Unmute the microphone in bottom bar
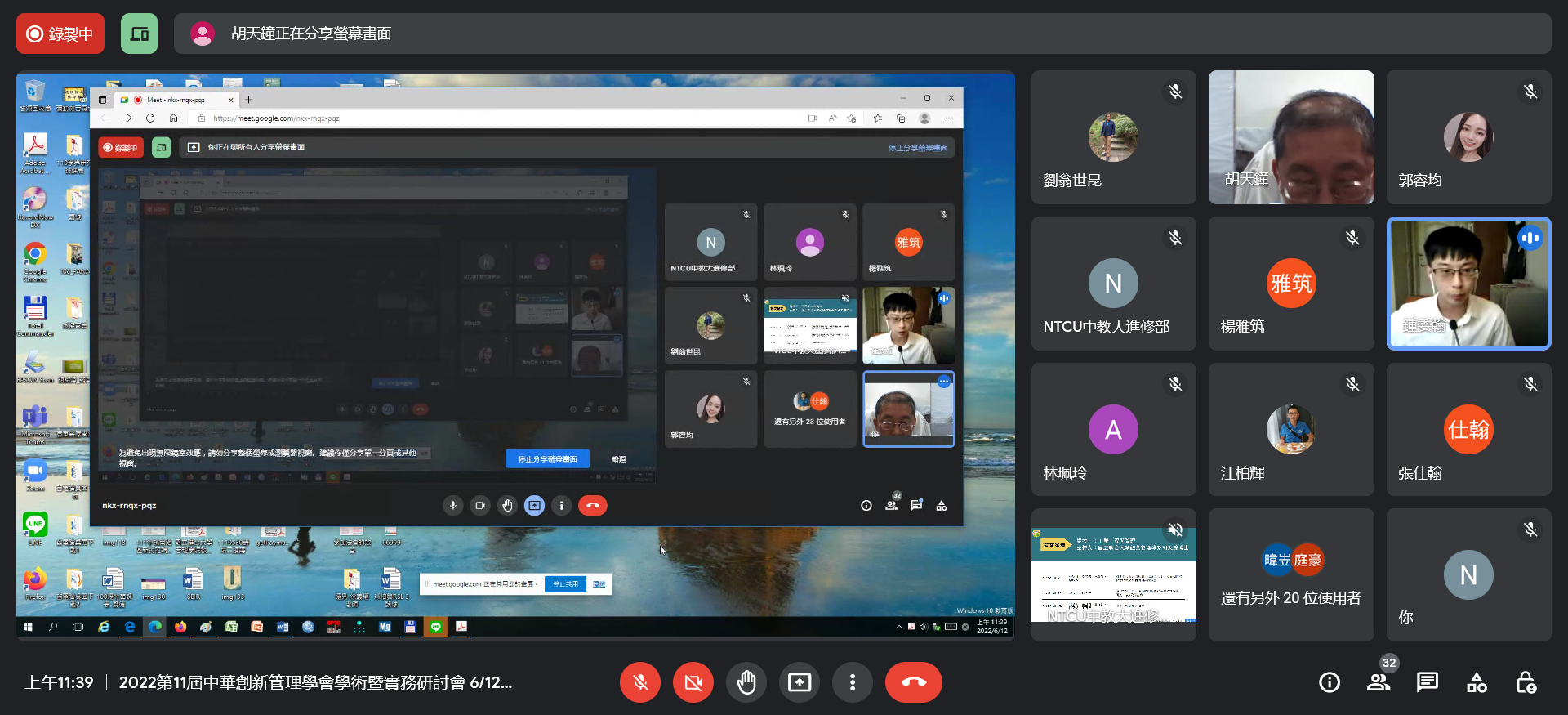1568x715 pixels. (640, 682)
